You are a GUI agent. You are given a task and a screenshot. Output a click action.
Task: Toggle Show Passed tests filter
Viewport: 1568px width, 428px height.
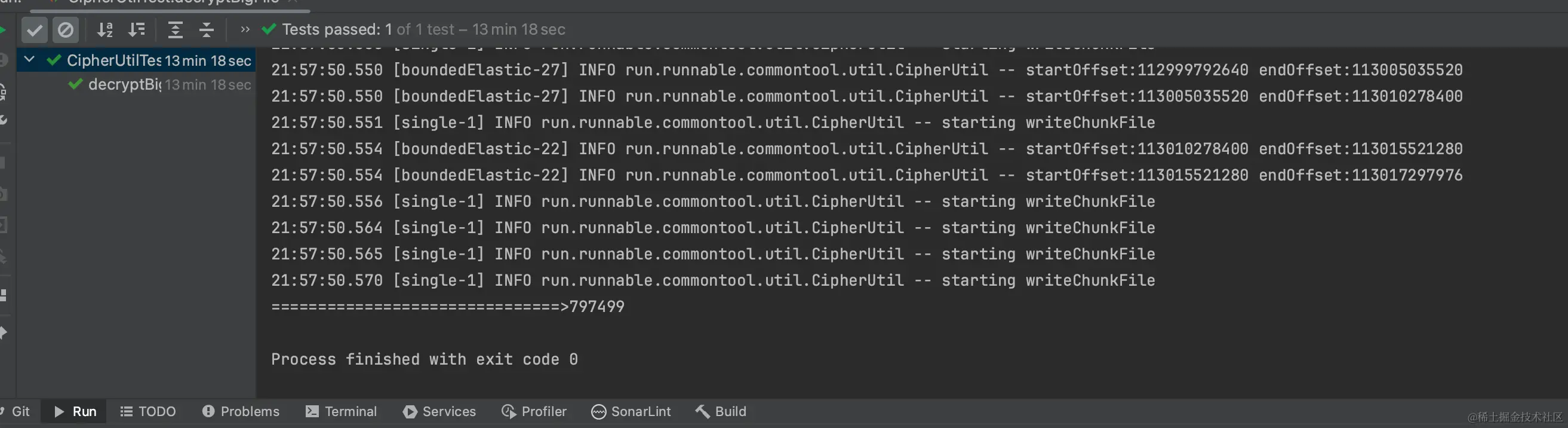[35, 29]
